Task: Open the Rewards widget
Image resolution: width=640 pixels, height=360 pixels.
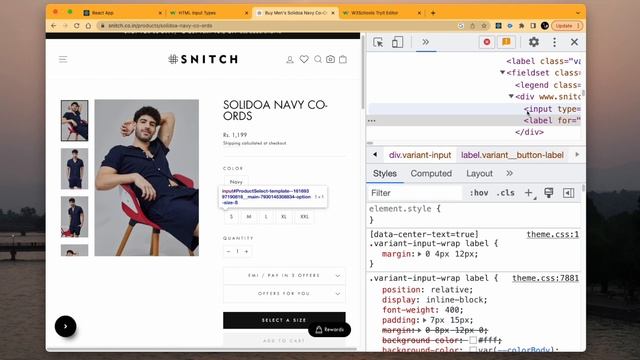Action: pyautogui.click(x=329, y=329)
